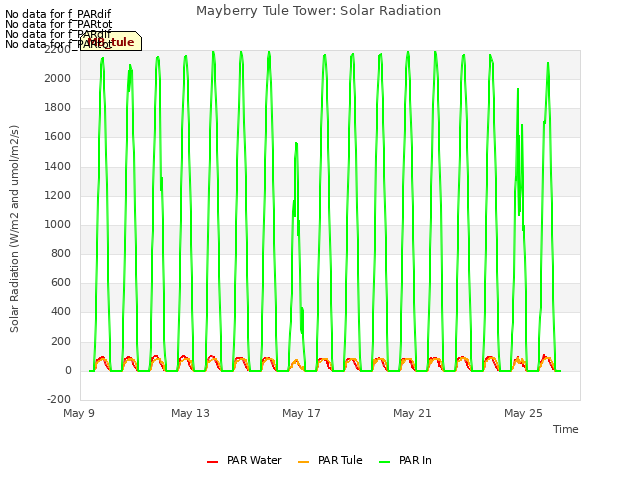Click the red PAR Water legend swatch

[x=213, y=462]
